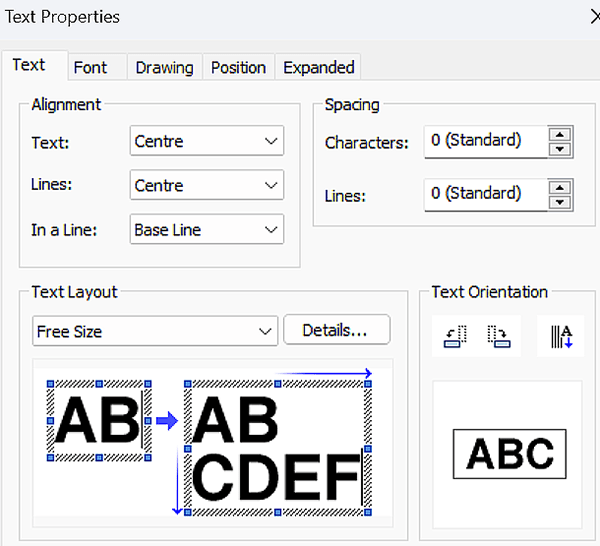The image size is (600, 546).
Task: Switch to the Font tab
Action: [x=90, y=67]
